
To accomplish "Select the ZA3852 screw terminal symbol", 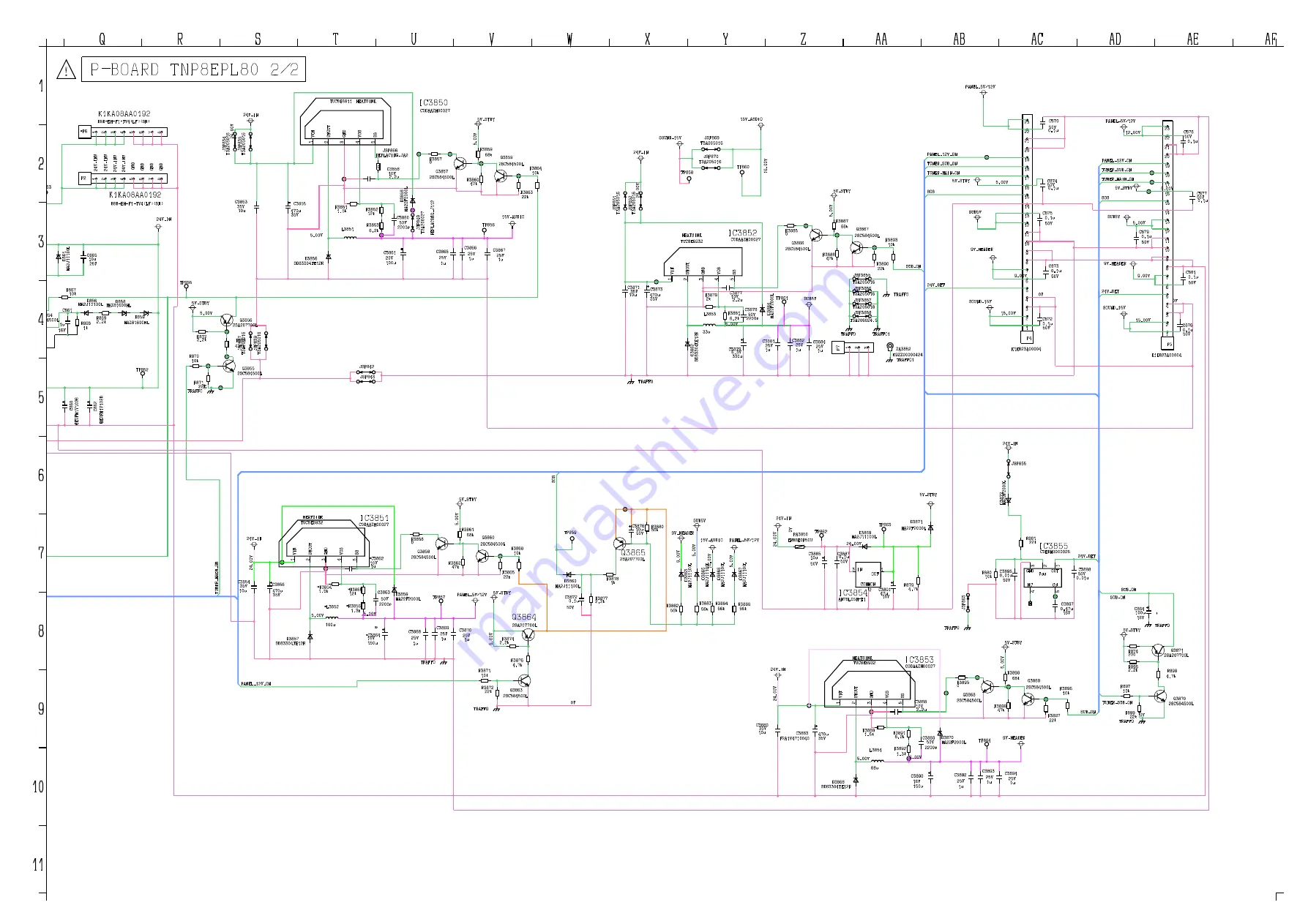I will (x=890, y=347).
